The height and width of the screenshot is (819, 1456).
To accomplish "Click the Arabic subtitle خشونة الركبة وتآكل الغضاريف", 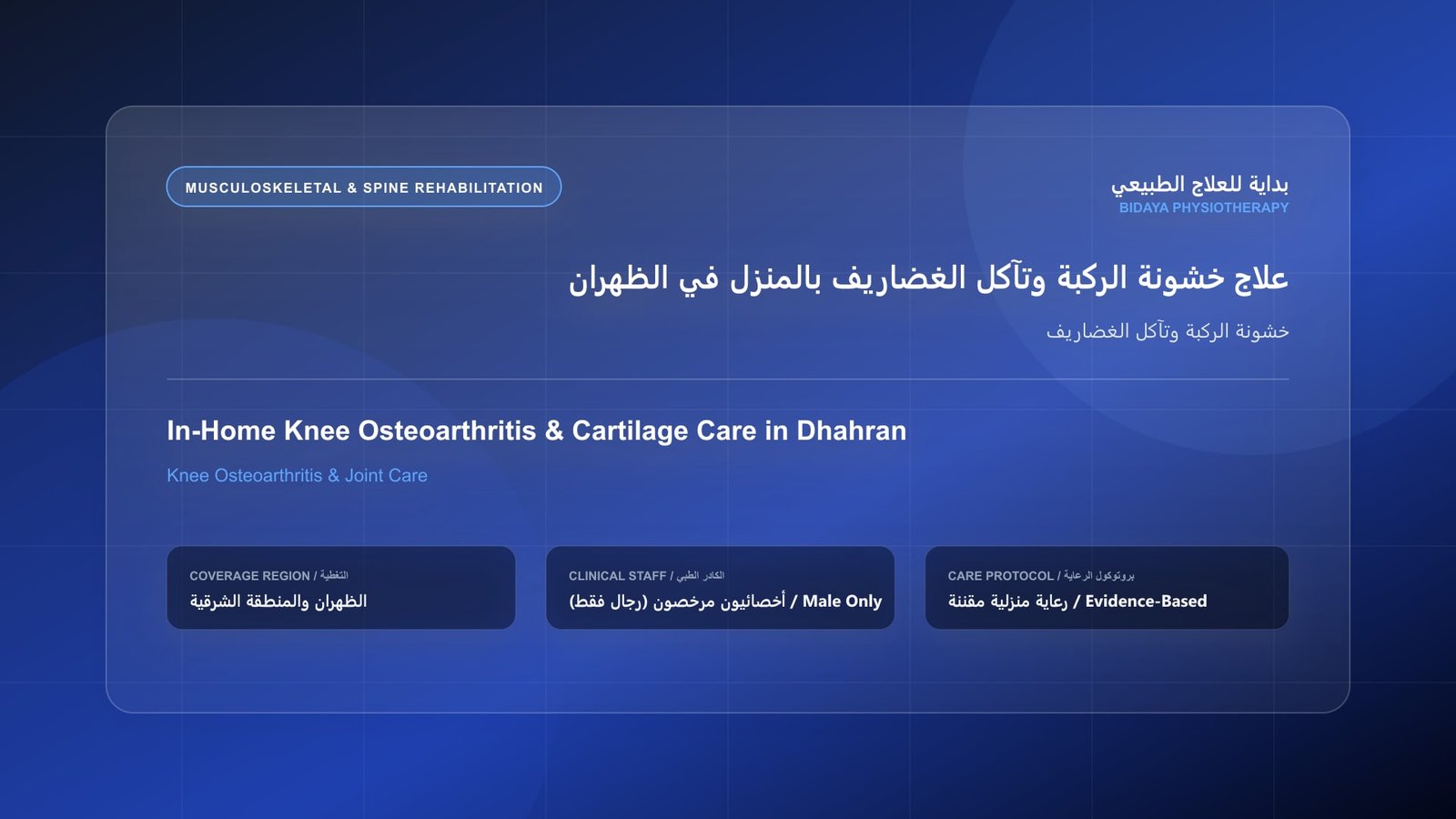I will coord(1168,331).
